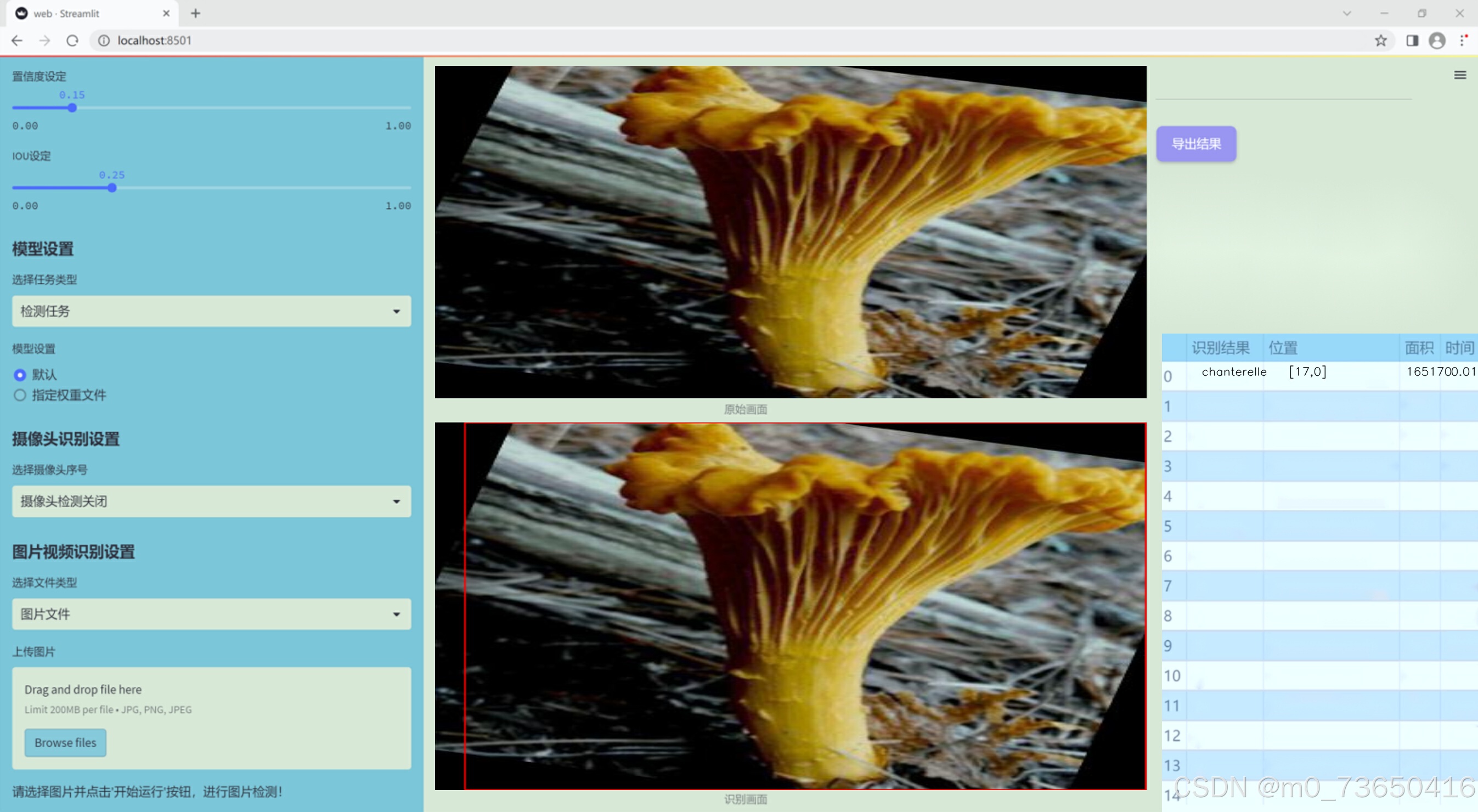
Task: Click the confidence slider handle at 0.15
Action: click(x=72, y=108)
